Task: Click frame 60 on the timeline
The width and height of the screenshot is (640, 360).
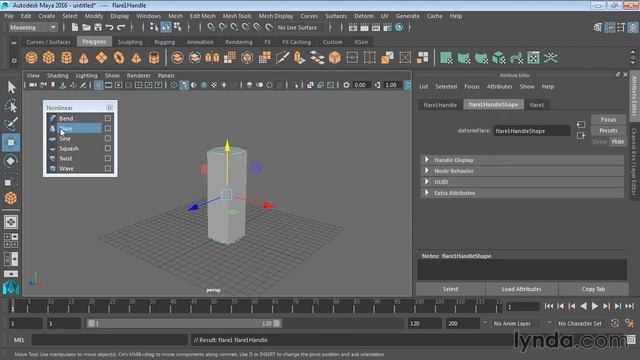Action: click(254, 306)
